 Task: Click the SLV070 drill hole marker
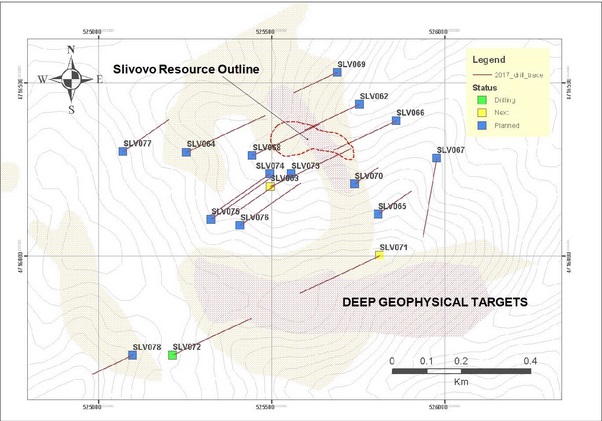[x=355, y=183]
